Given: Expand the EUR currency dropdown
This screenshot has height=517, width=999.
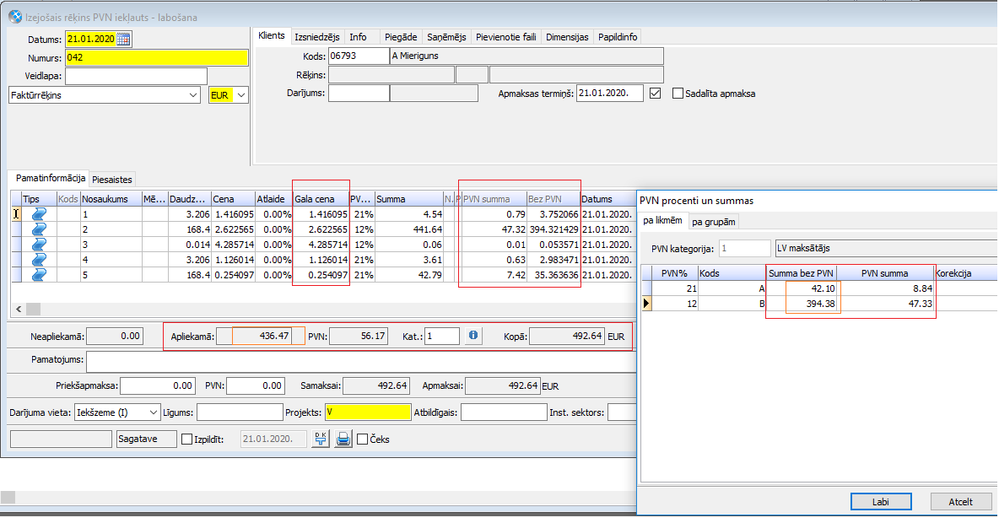Looking at the screenshot, I should (x=241, y=95).
